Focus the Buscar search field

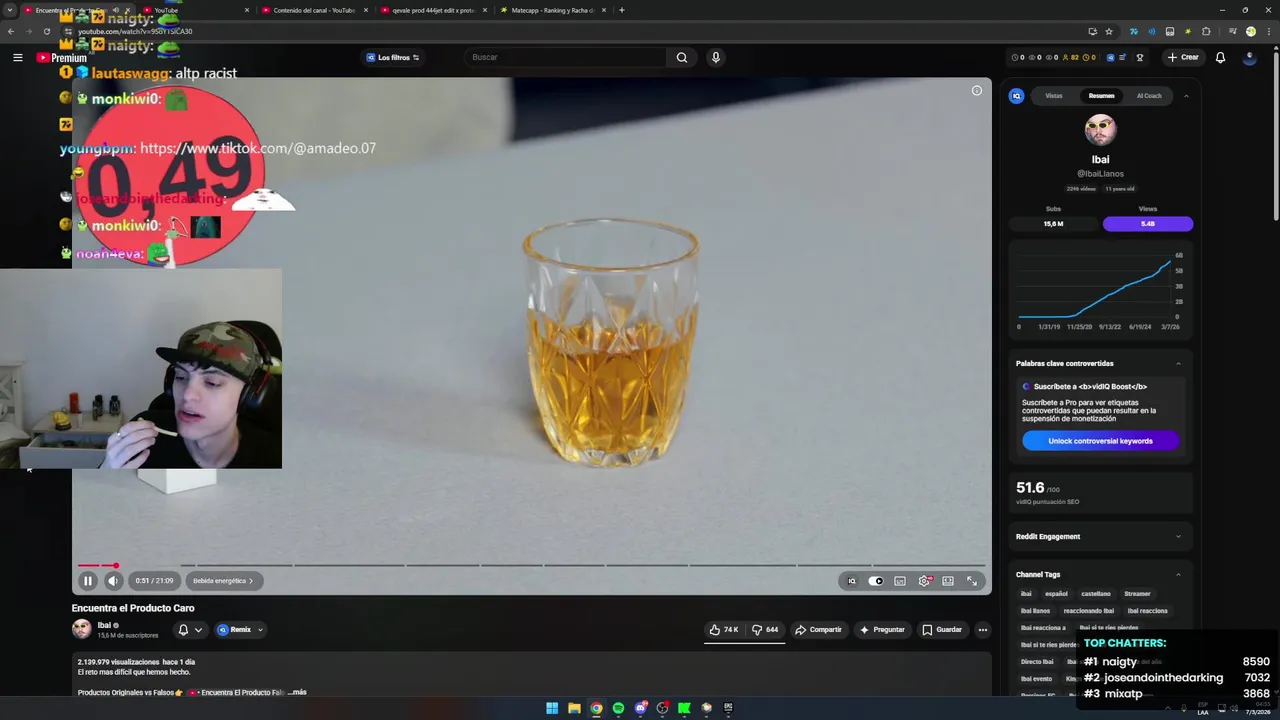564,57
